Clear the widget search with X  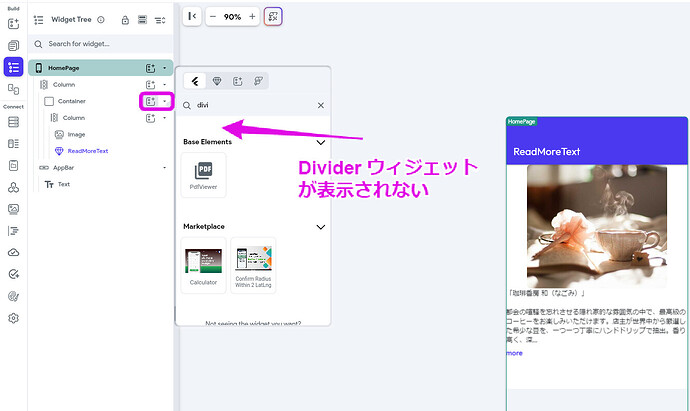click(321, 106)
